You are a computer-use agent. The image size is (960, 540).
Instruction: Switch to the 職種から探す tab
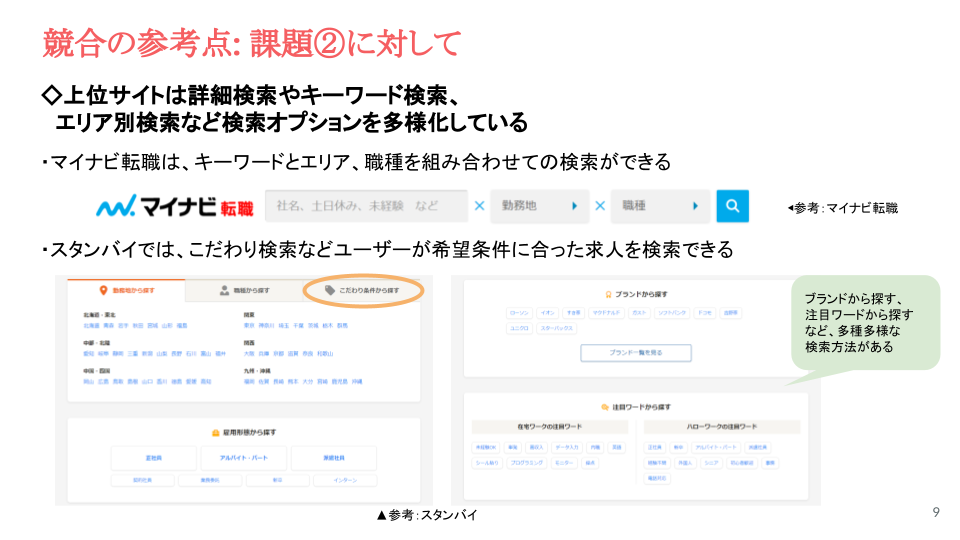244,290
